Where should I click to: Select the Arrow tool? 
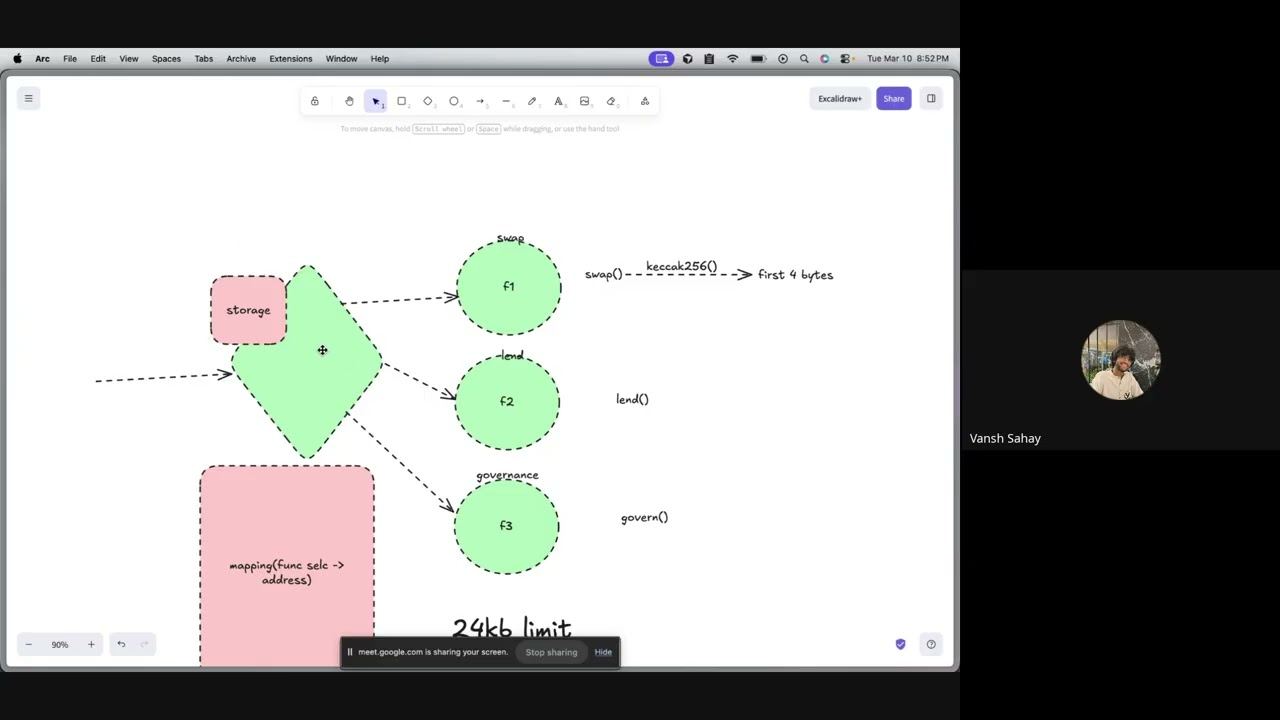point(480,101)
